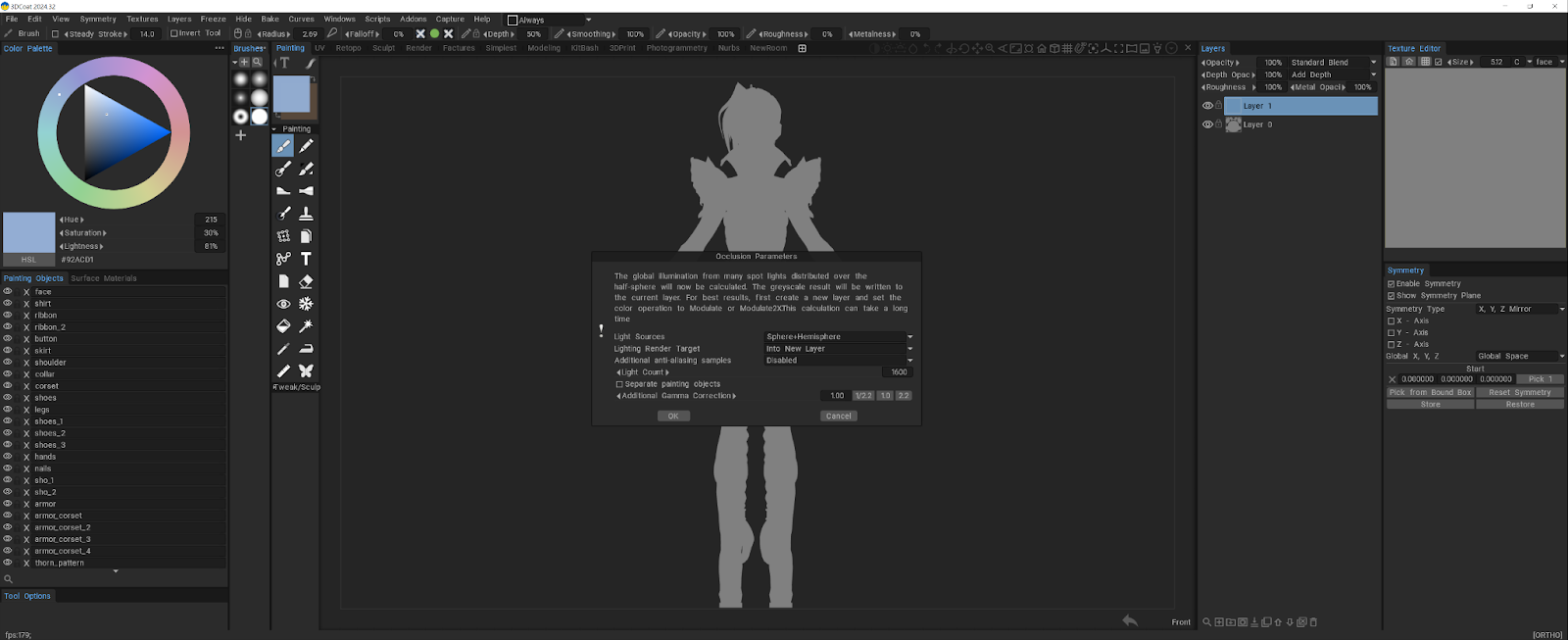Select Layer 1 in Layers panel
Viewport: 1568px width, 640px height.
1300,106
